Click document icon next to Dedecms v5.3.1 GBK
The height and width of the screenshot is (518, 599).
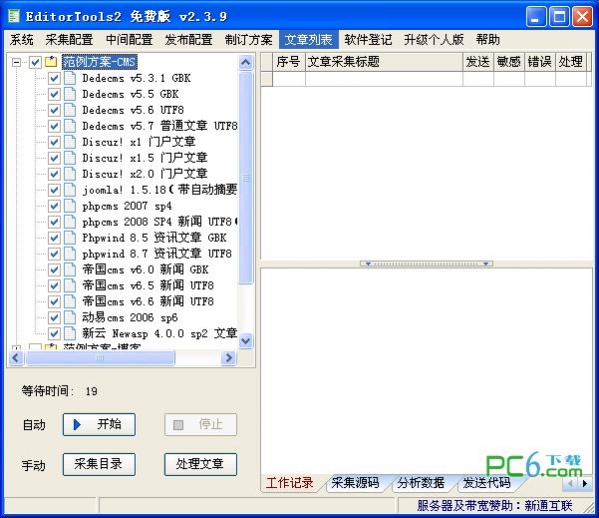(x=70, y=78)
